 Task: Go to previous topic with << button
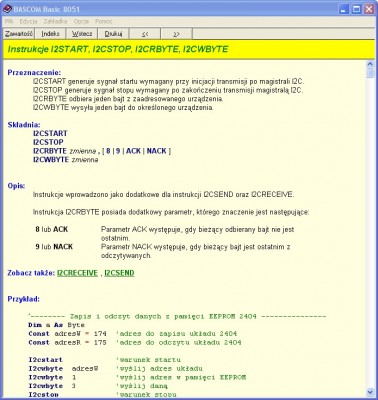tap(145, 34)
